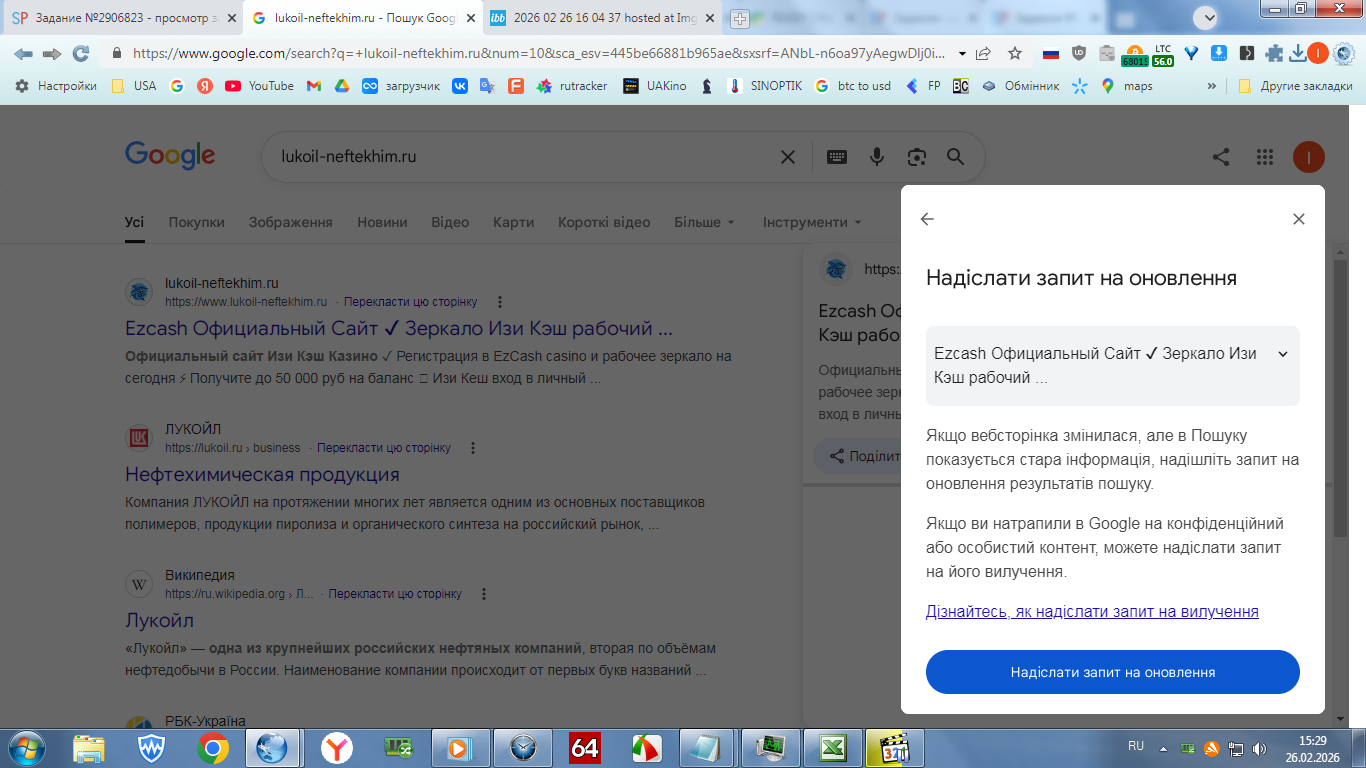The height and width of the screenshot is (768, 1366).
Task: Open the Другие закладки folder
Action: coord(1295,86)
